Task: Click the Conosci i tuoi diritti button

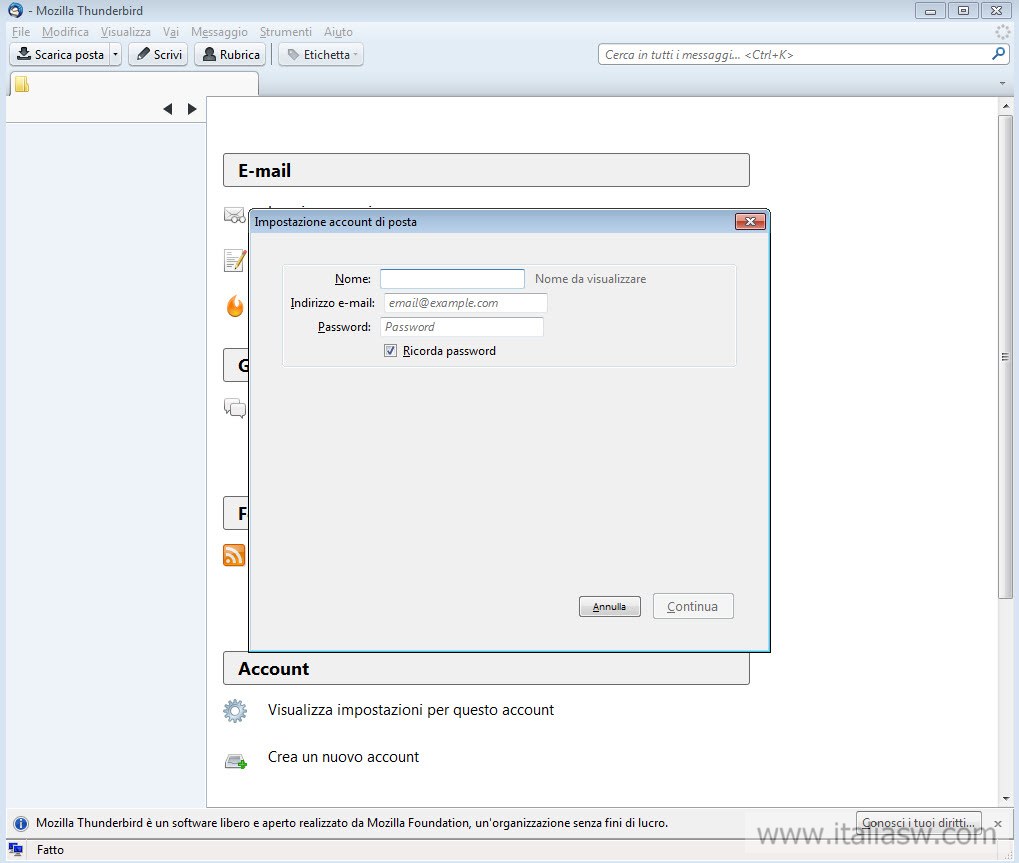Action: (918, 823)
